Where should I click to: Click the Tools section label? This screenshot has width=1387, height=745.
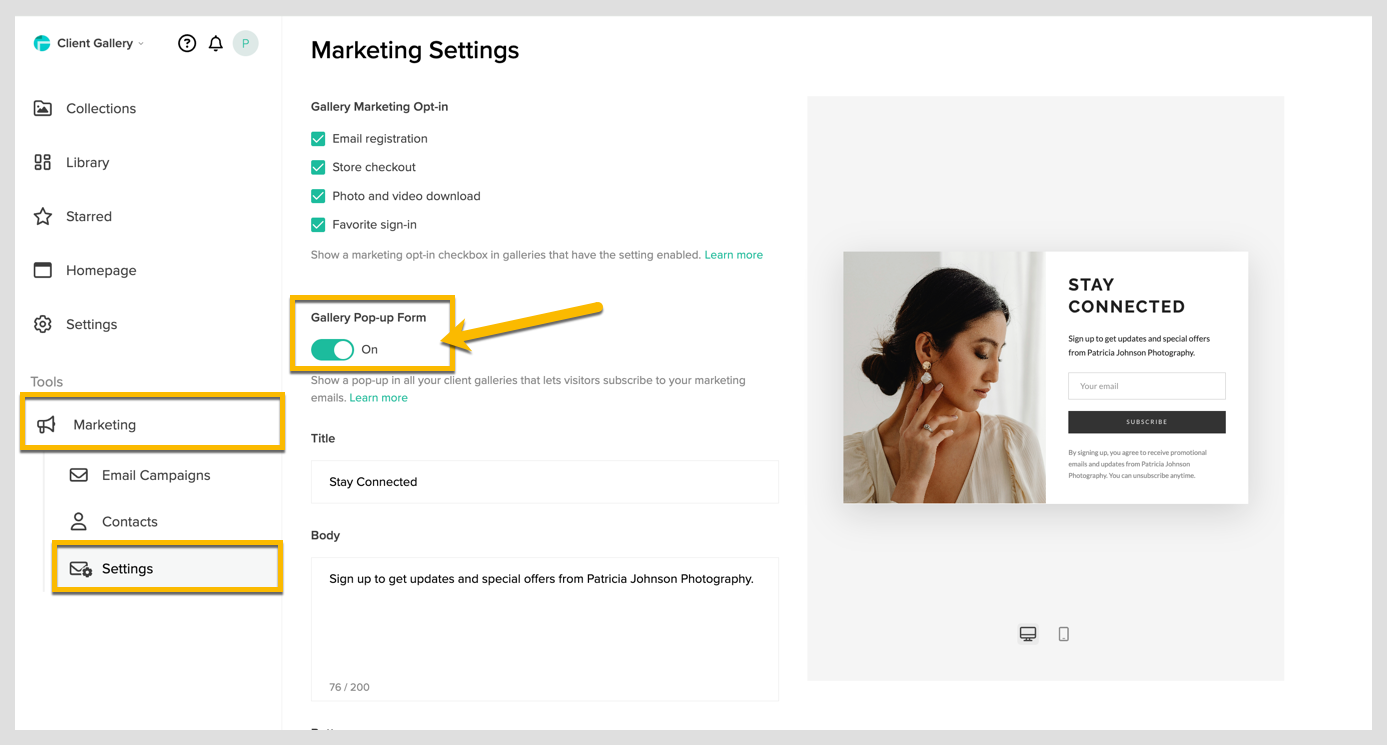[x=46, y=382]
